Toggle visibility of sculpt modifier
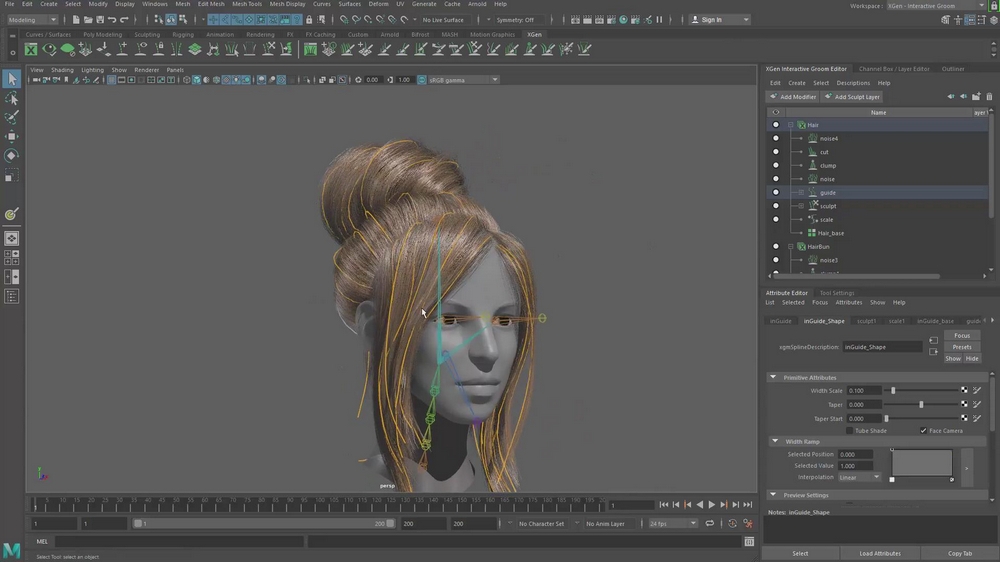The height and width of the screenshot is (562, 1000). [776, 206]
